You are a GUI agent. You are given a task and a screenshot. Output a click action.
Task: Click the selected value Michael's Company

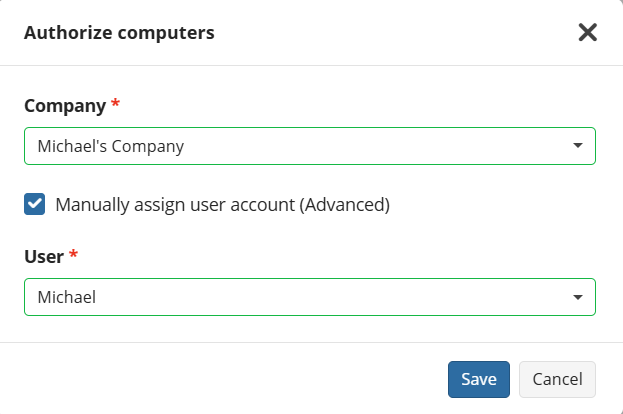pyautogui.click(x=110, y=146)
